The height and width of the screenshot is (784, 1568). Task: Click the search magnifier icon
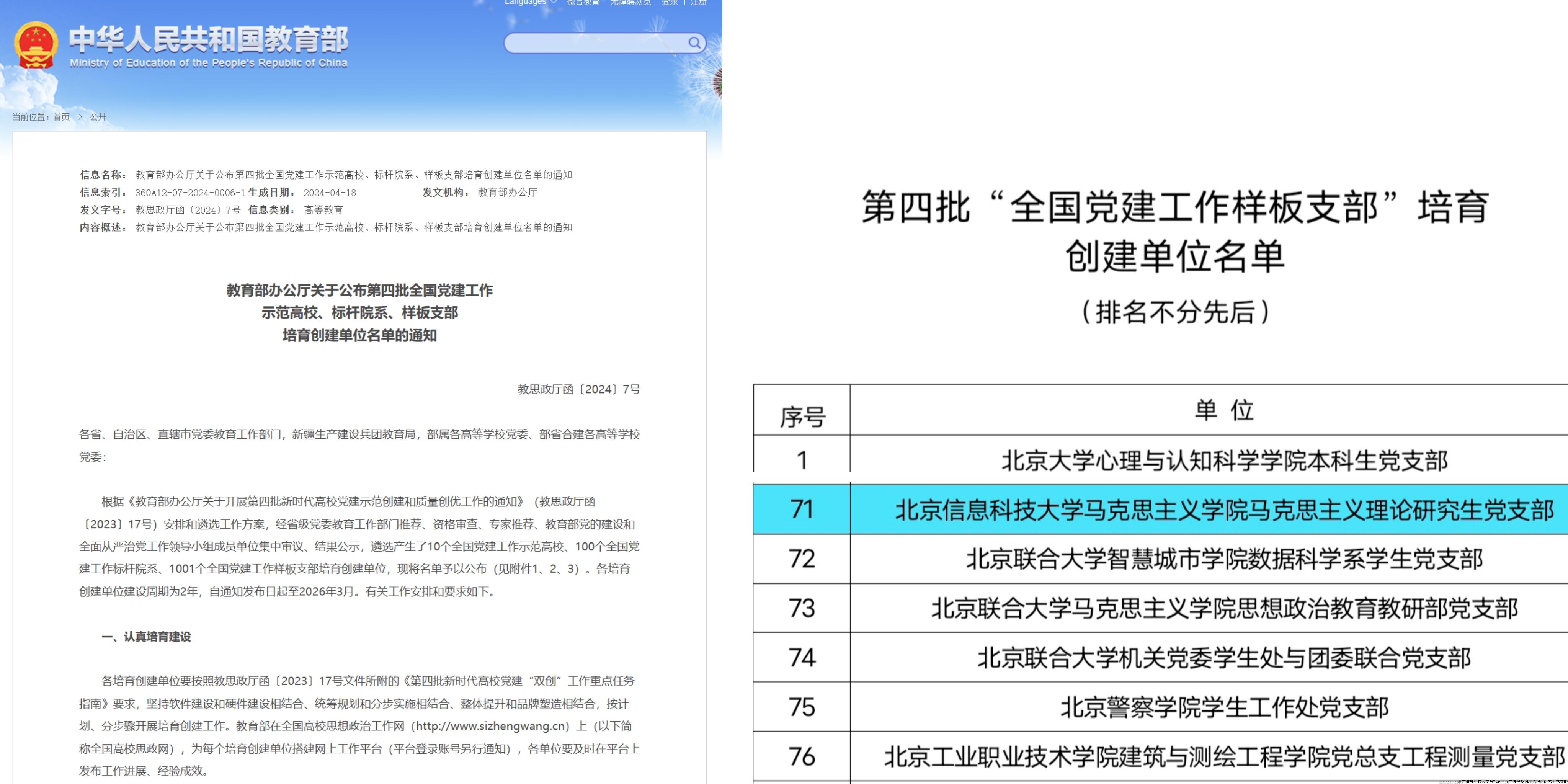(x=694, y=42)
